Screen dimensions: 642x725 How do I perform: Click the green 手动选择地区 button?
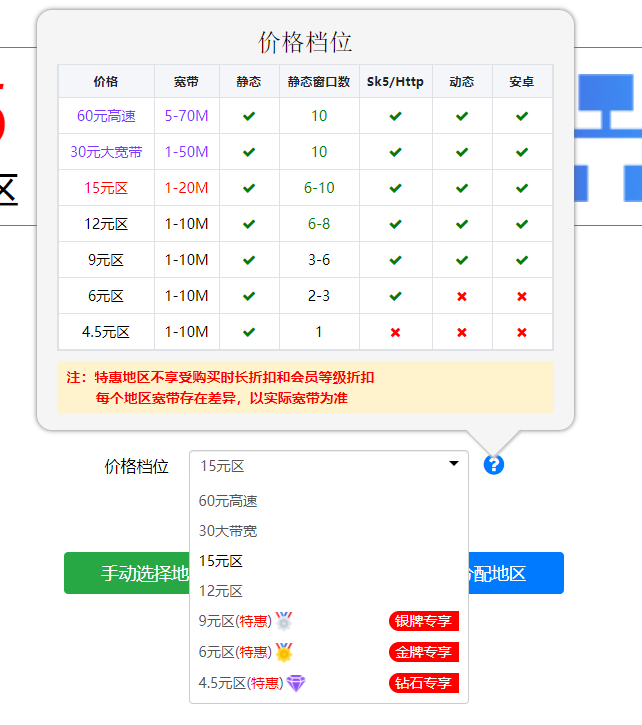coord(127,573)
